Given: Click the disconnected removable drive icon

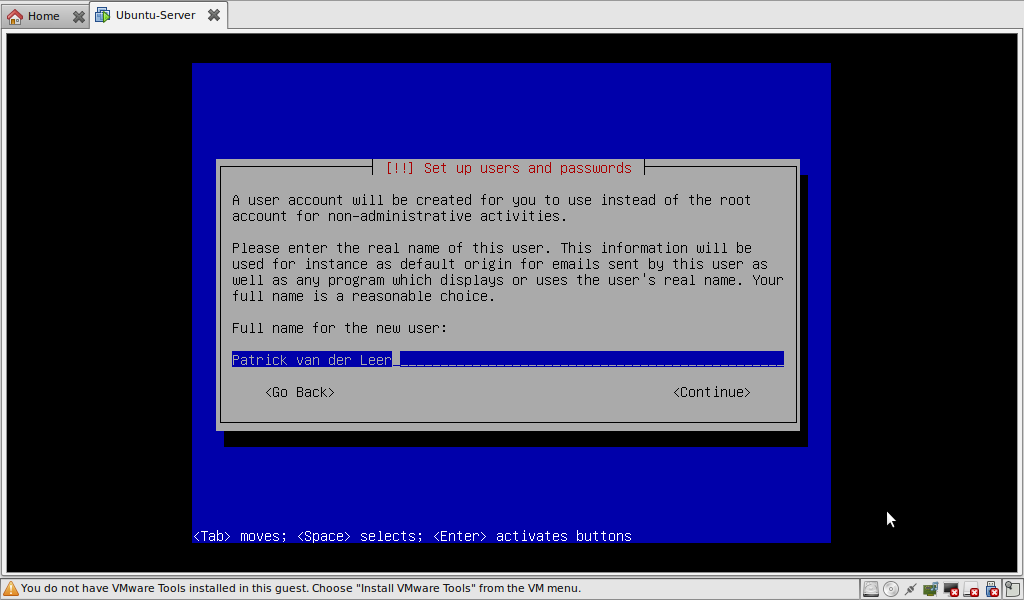Looking at the screenshot, I should [971, 589].
